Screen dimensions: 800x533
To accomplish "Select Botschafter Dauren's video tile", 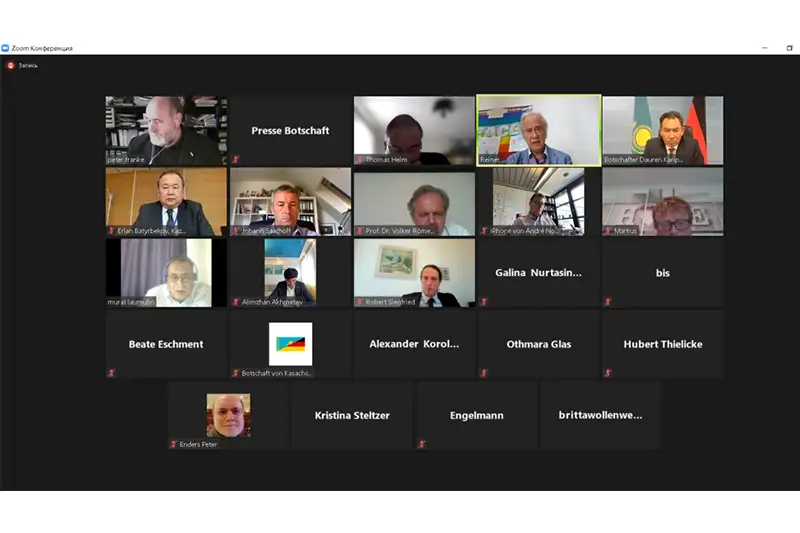I will click(663, 131).
